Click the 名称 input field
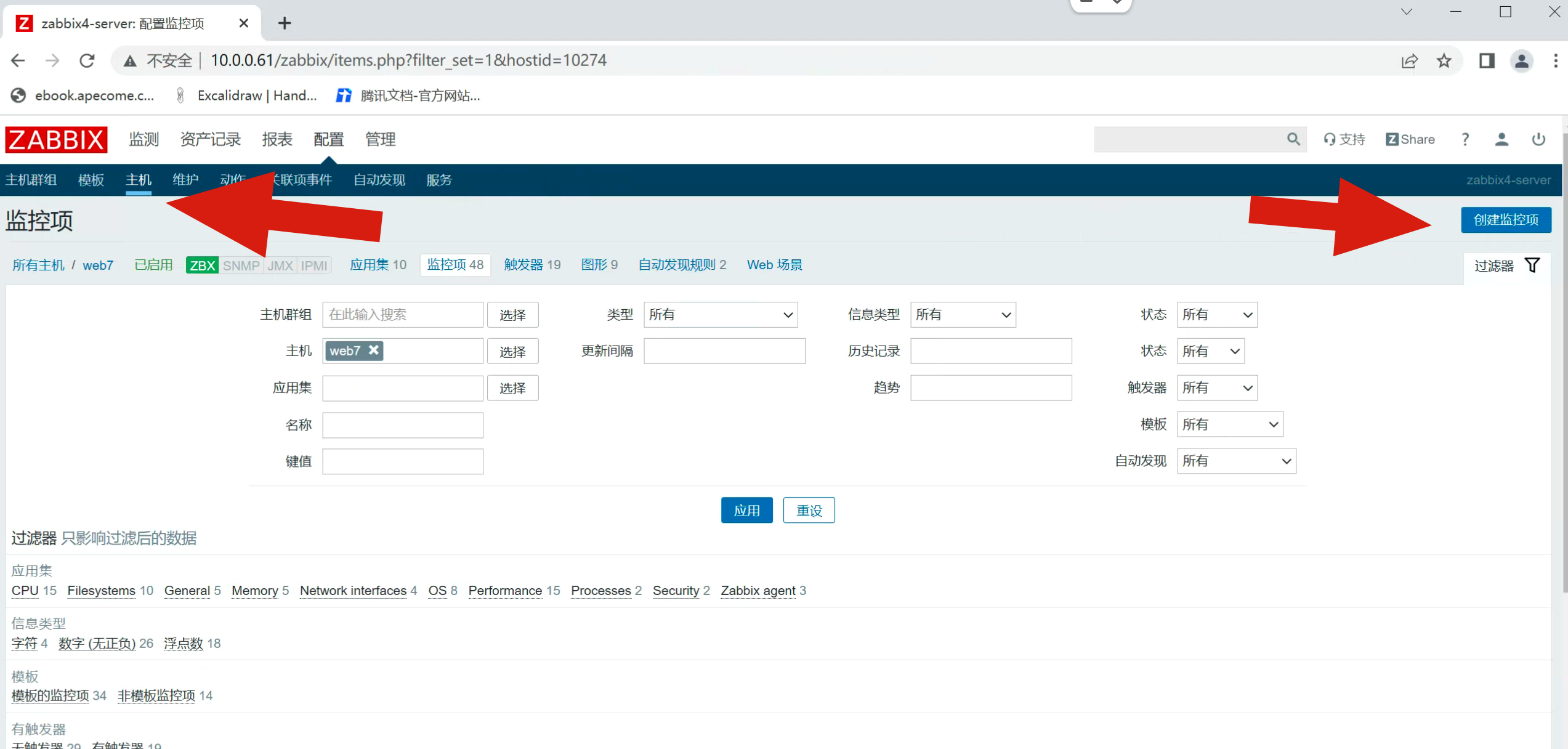The image size is (1568, 749). (x=402, y=425)
